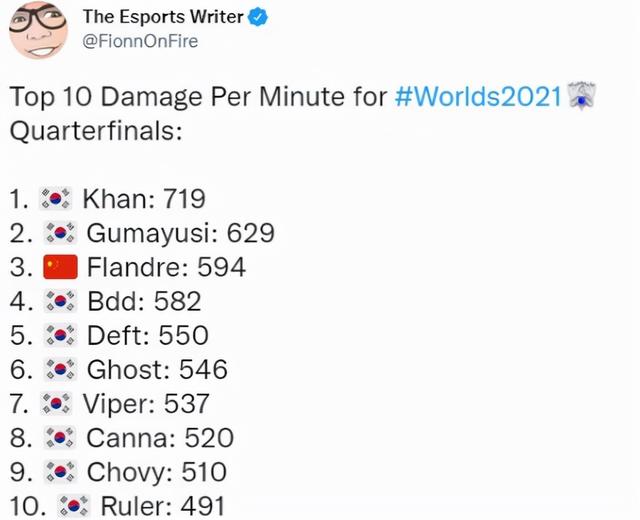Click the Korean flag beside Bdd
Viewport: 640px width, 520px height.
pos(62,302)
